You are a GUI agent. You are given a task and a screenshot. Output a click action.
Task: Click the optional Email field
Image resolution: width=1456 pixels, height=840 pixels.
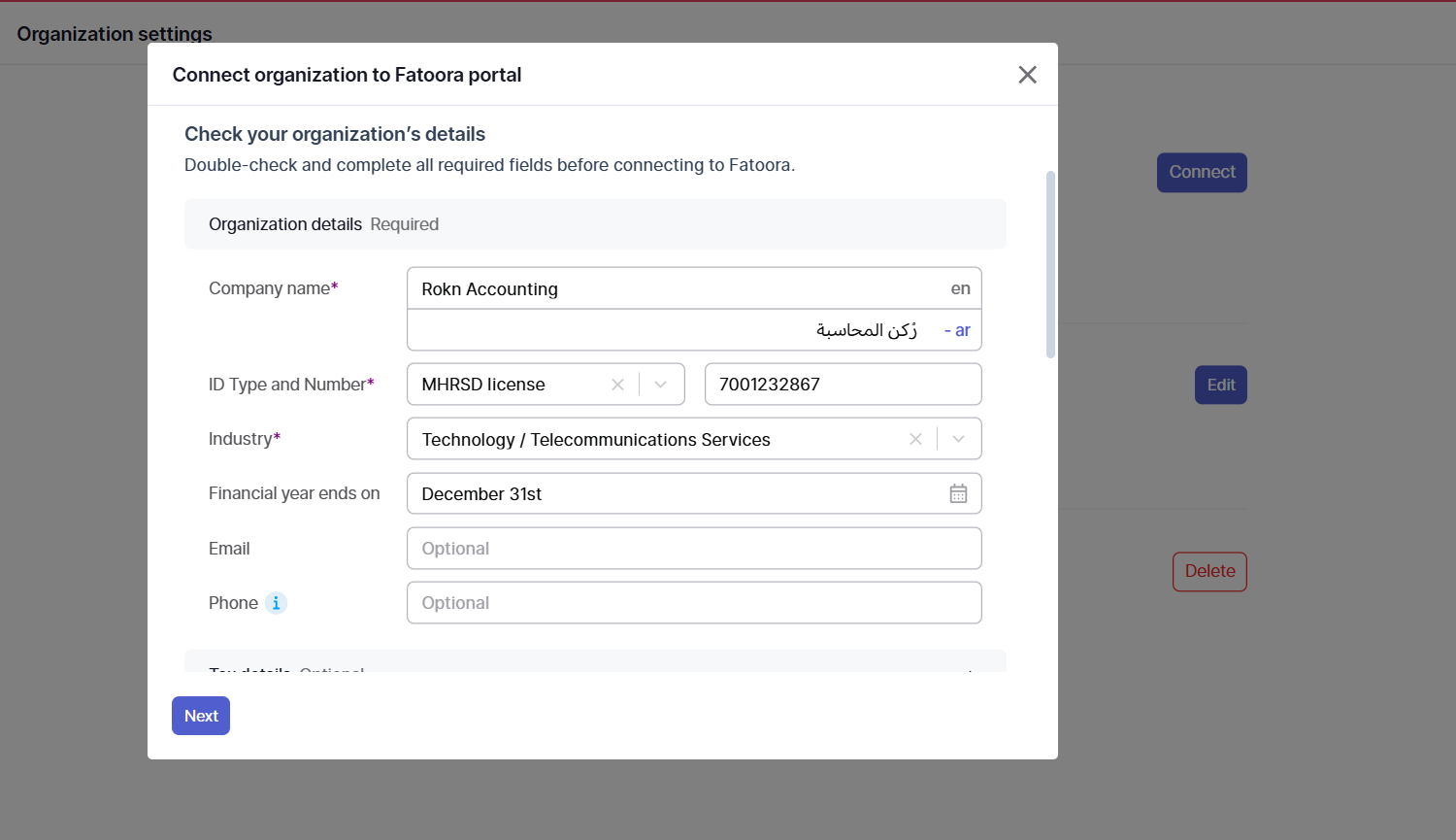(694, 549)
